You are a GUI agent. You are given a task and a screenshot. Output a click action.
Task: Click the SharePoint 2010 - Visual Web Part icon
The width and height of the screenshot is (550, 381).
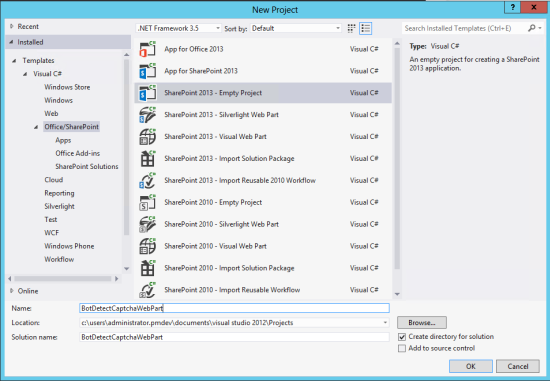pyautogui.click(x=147, y=246)
